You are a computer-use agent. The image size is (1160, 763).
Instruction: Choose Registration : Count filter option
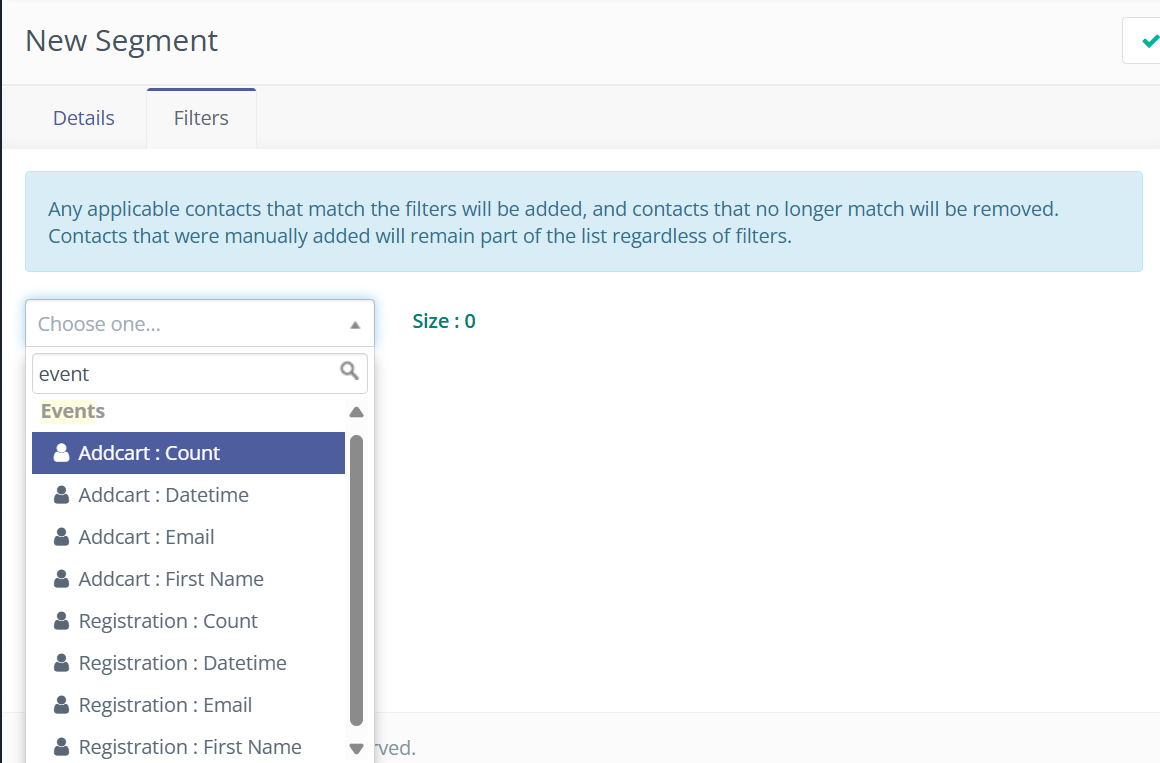(168, 621)
